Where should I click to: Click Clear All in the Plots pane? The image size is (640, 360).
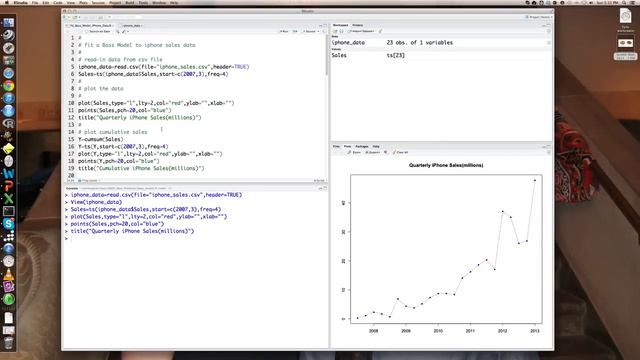(400, 152)
